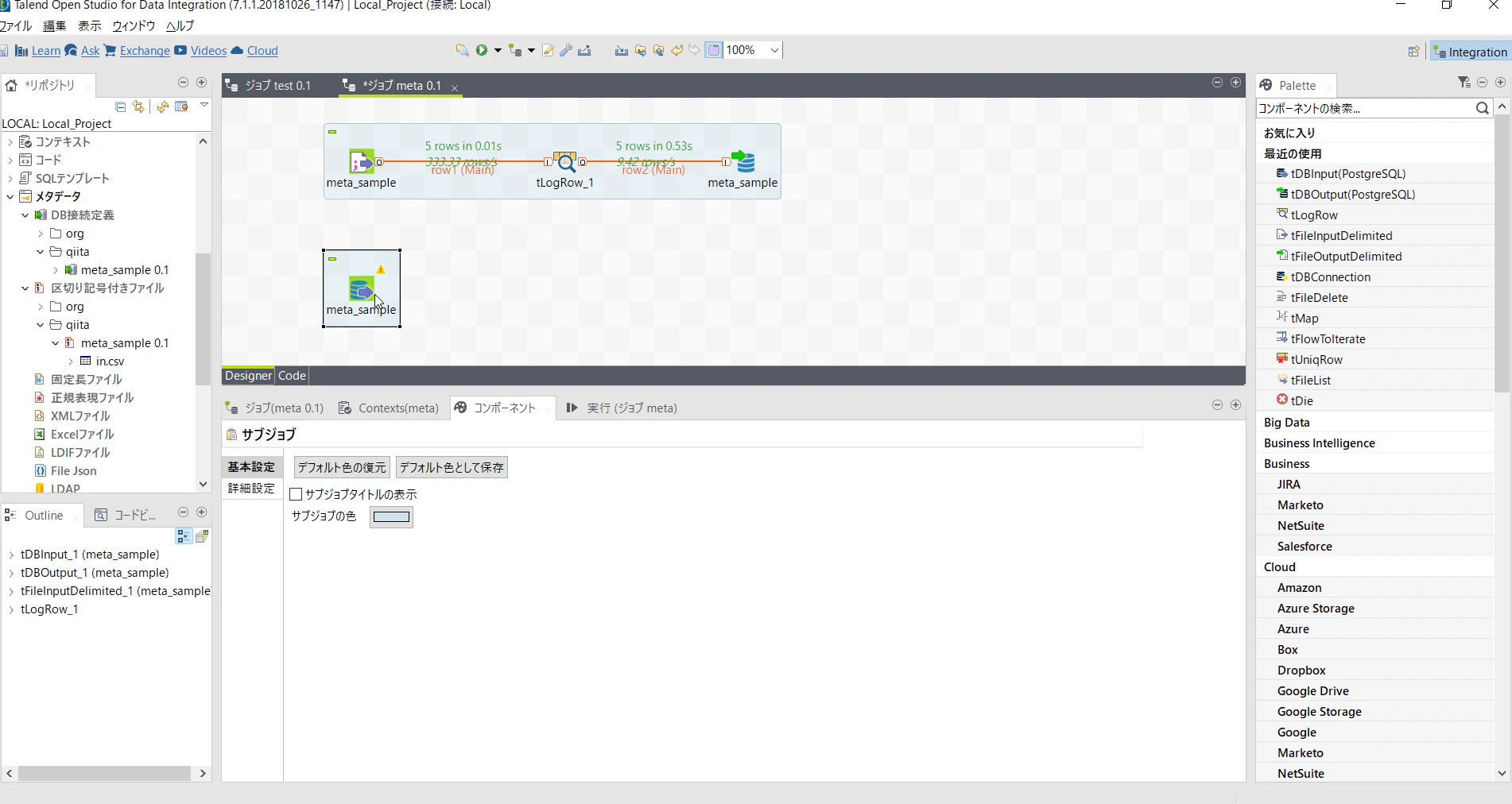Screen dimensions: 1512x804
Task: Collapse the DB接続定義 tree node
Action: [x=25, y=215]
